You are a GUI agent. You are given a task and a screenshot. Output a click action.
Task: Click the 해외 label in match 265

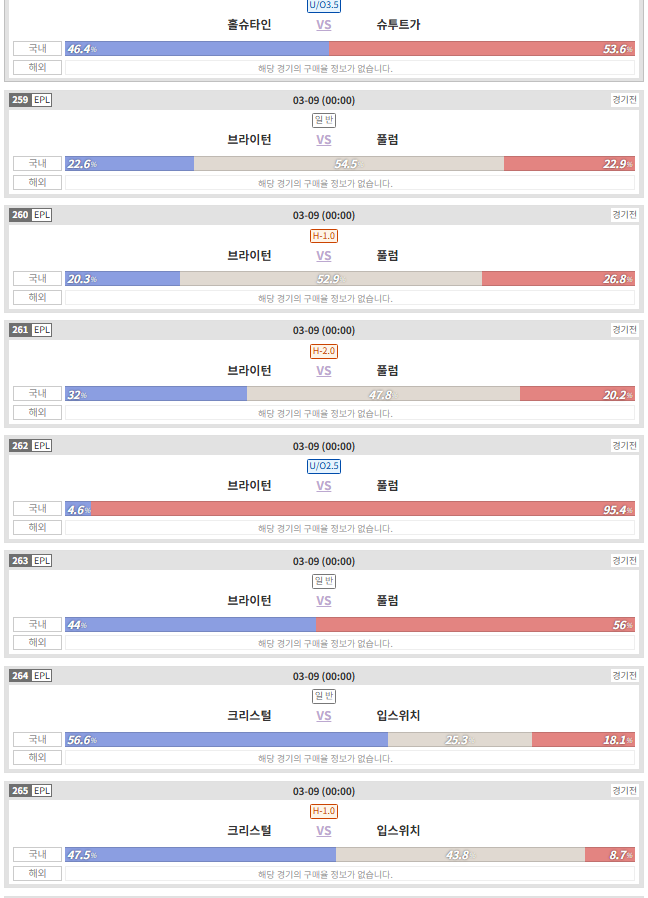37,873
